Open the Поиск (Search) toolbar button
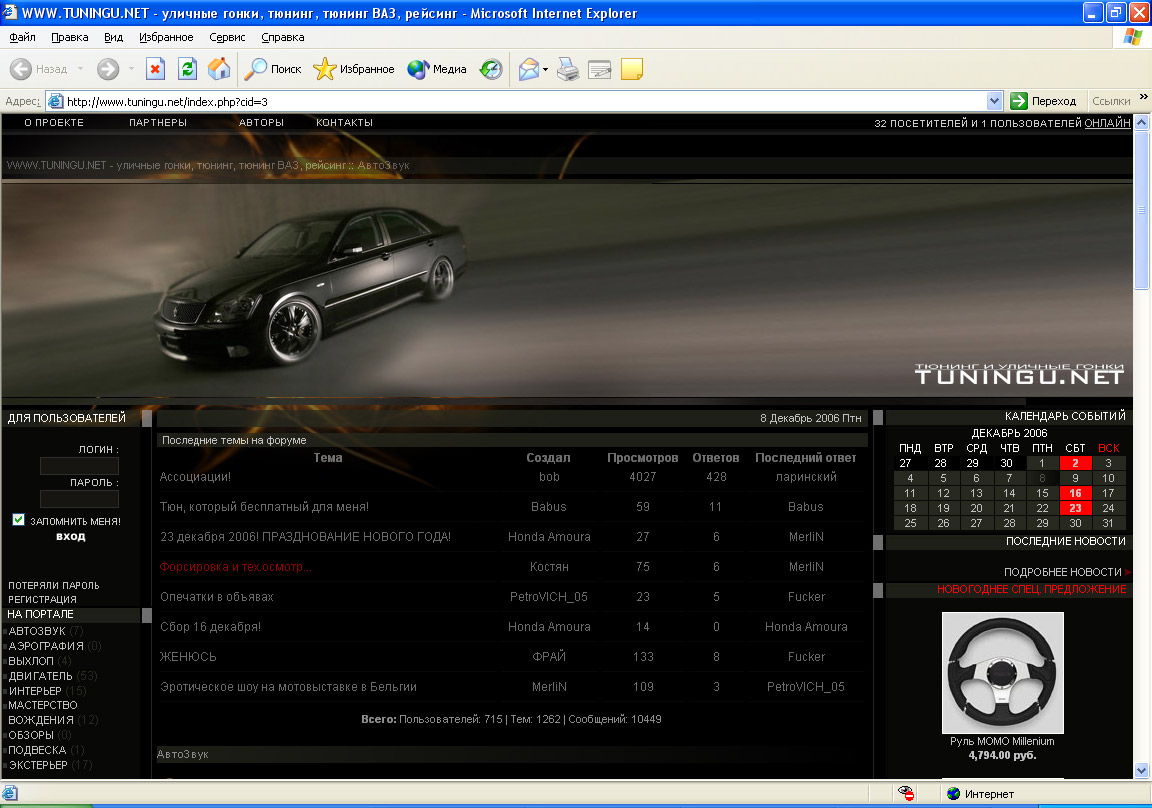This screenshot has width=1152, height=808. (x=274, y=69)
